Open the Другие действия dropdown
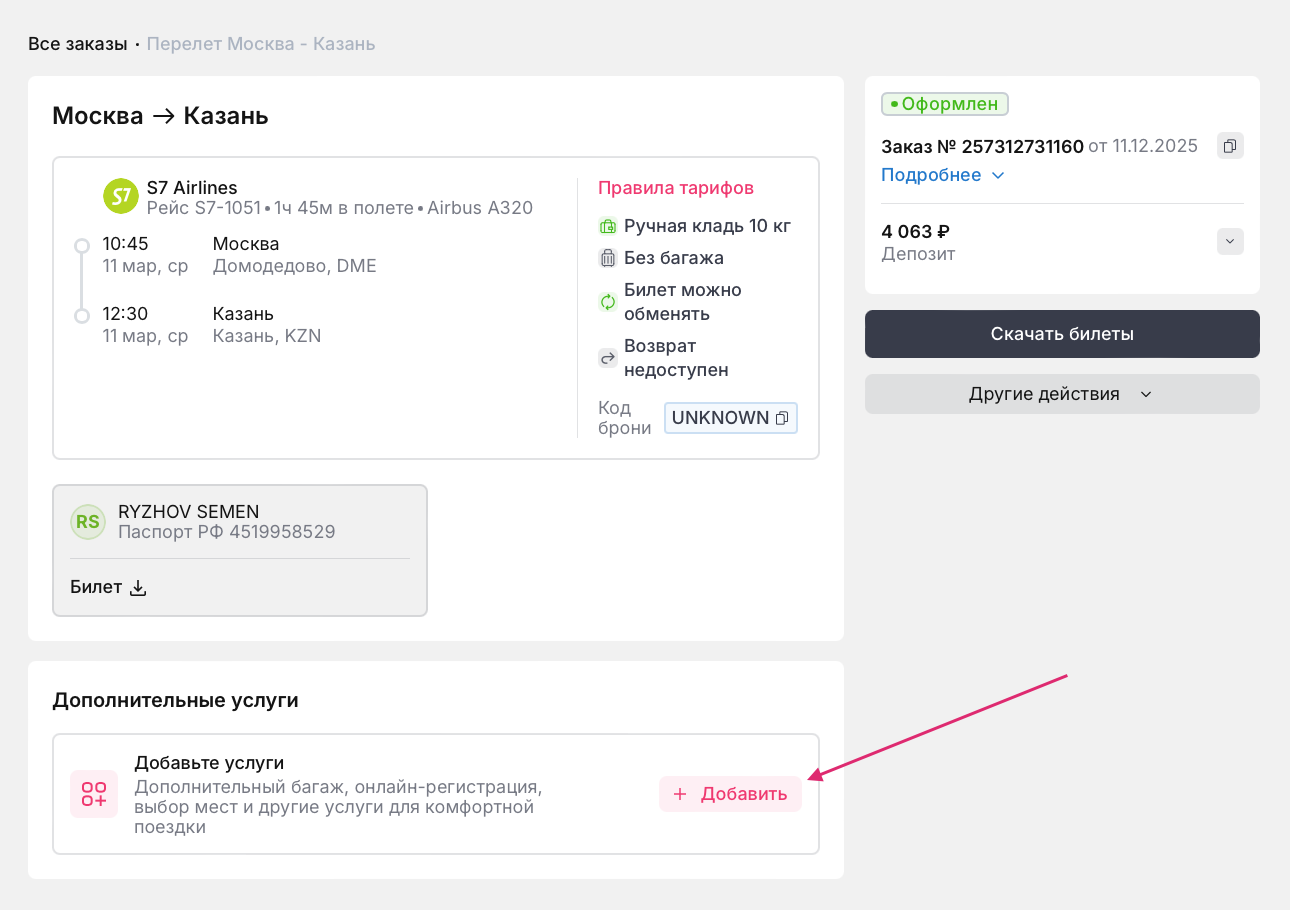Screen dimensions: 1290x910 1061,394
